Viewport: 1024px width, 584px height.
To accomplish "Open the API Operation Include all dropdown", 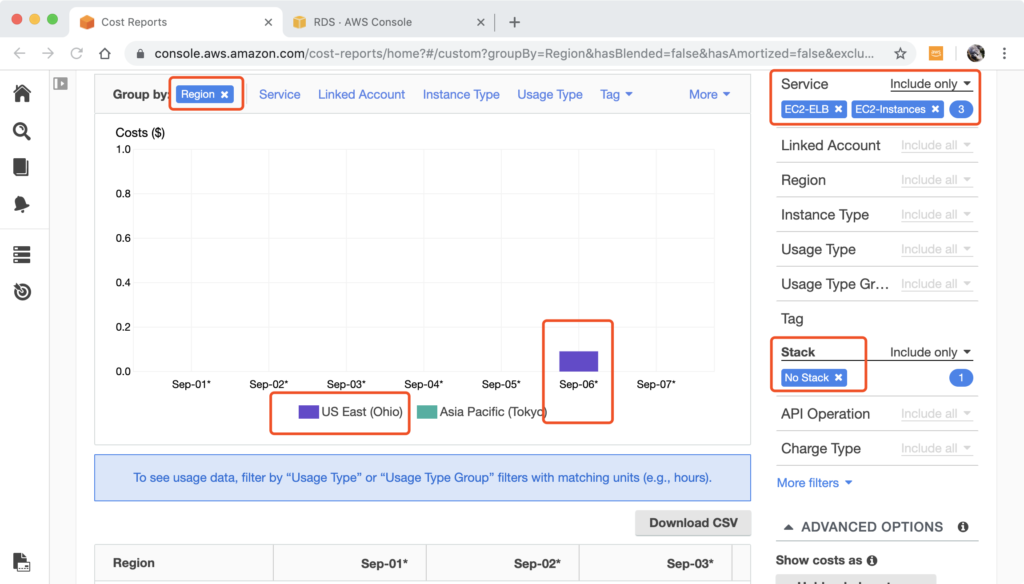I will coord(936,414).
